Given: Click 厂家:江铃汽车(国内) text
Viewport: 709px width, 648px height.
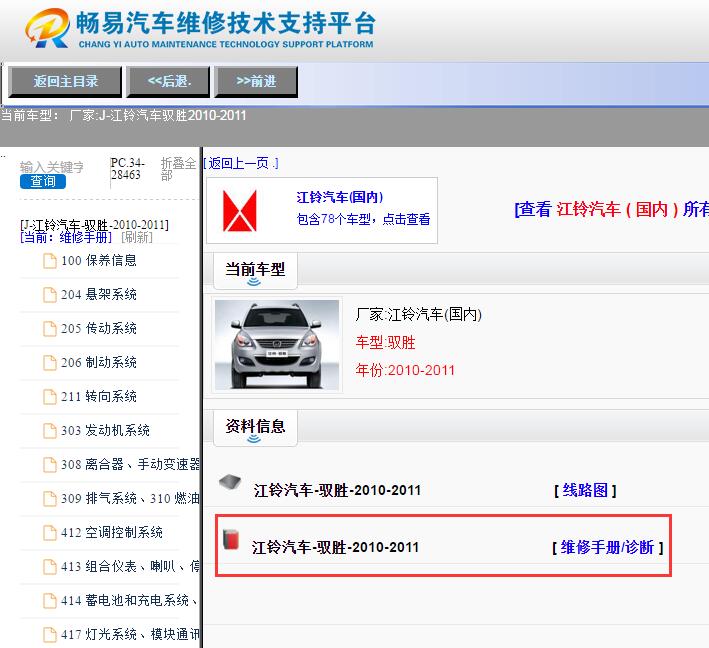Looking at the screenshot, I should click(418, 314).
